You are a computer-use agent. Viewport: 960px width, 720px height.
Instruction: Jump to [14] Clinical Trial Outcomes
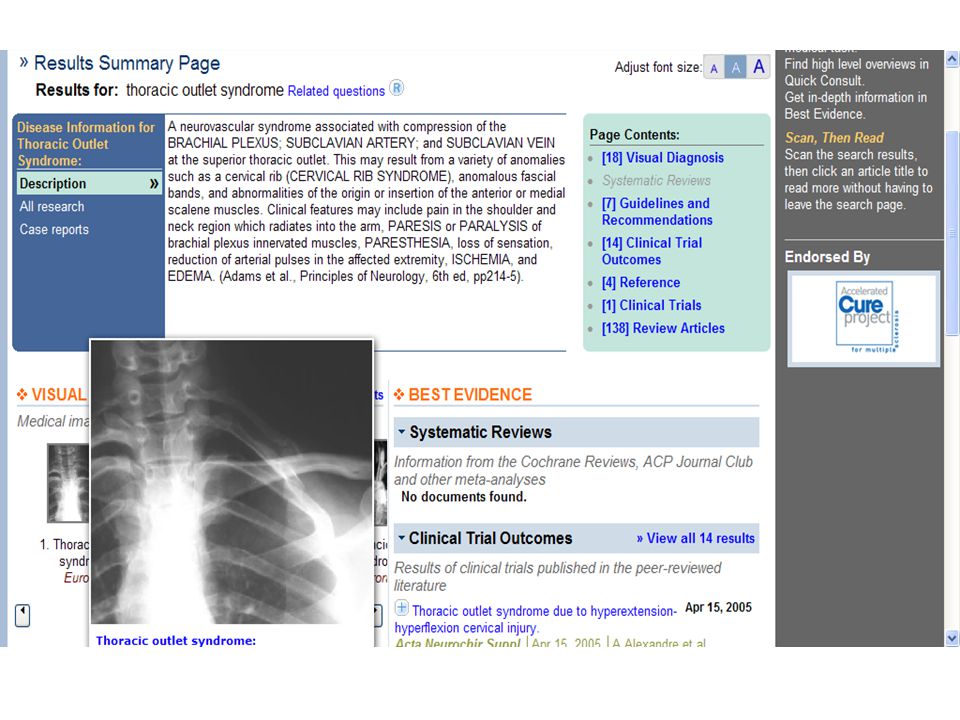(x=651, y=251)
